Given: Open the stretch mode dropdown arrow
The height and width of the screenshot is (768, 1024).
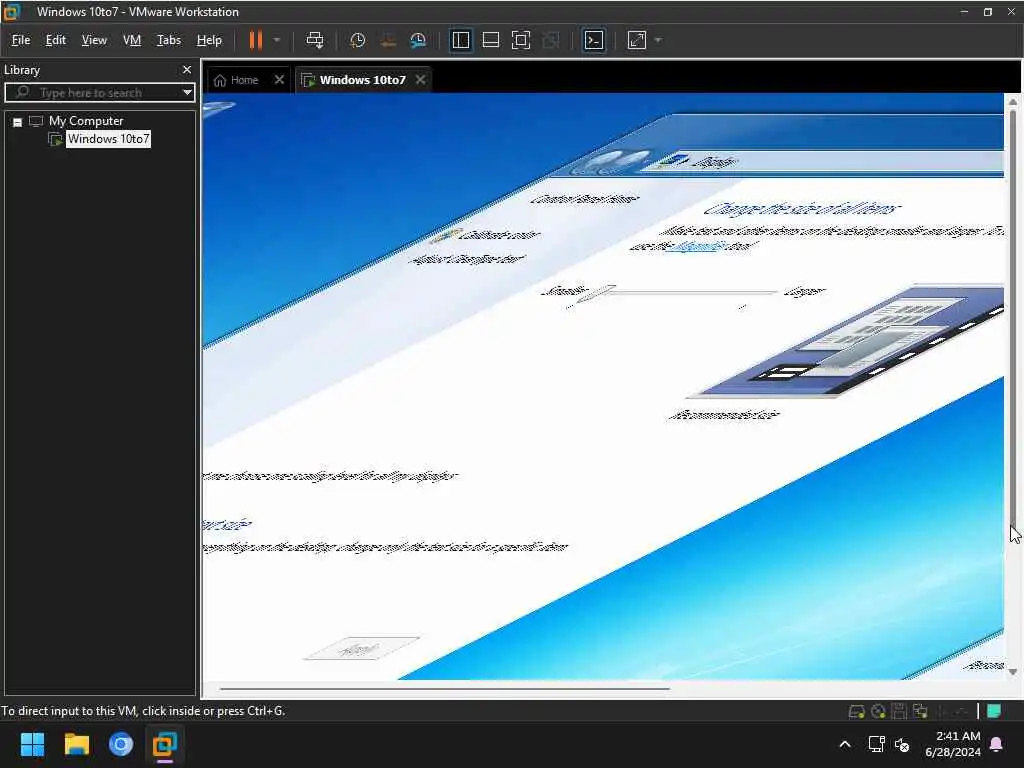Looking at the screenshot, I should pos(658,40).
